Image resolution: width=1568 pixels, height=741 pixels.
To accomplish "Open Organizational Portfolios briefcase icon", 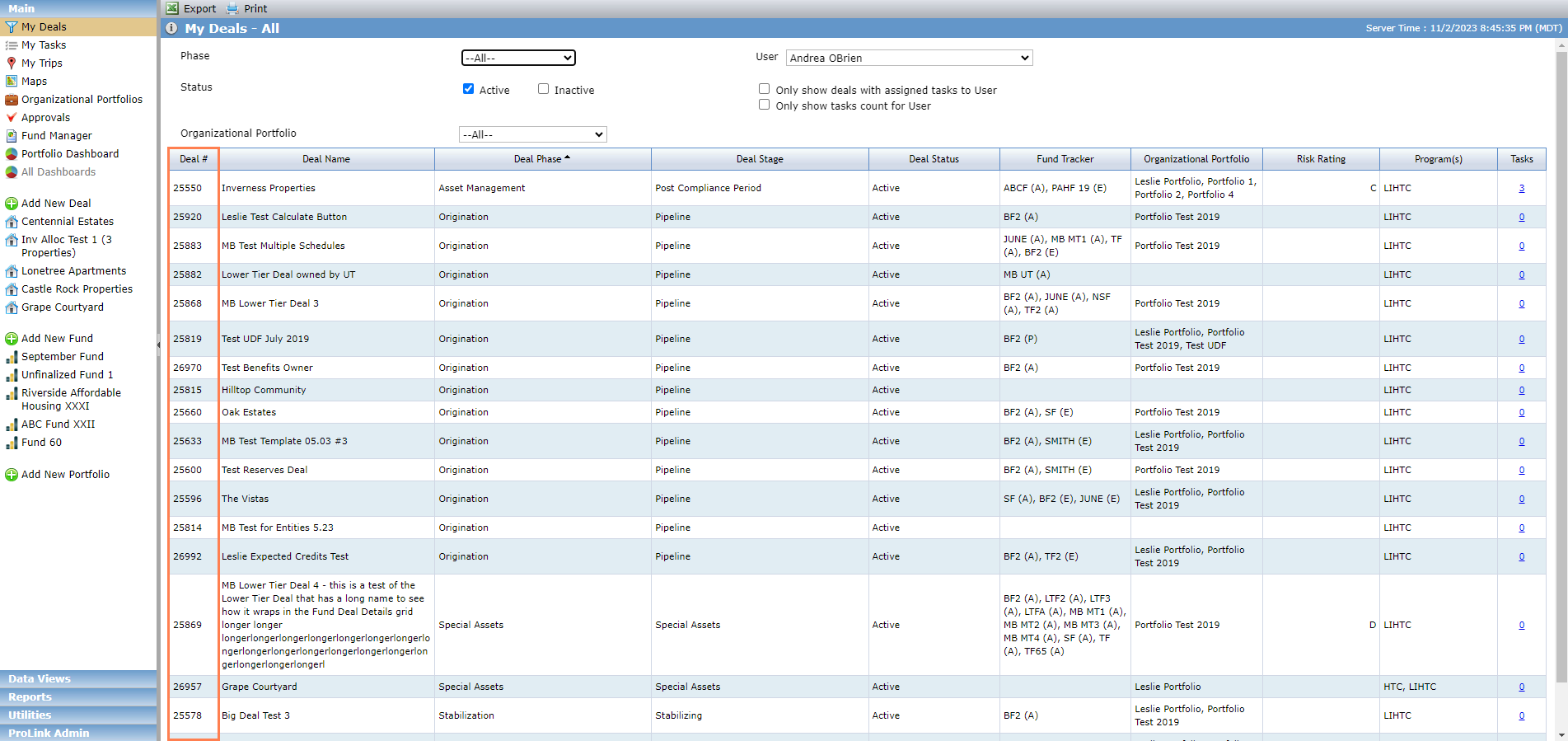I will click(12, 100).
